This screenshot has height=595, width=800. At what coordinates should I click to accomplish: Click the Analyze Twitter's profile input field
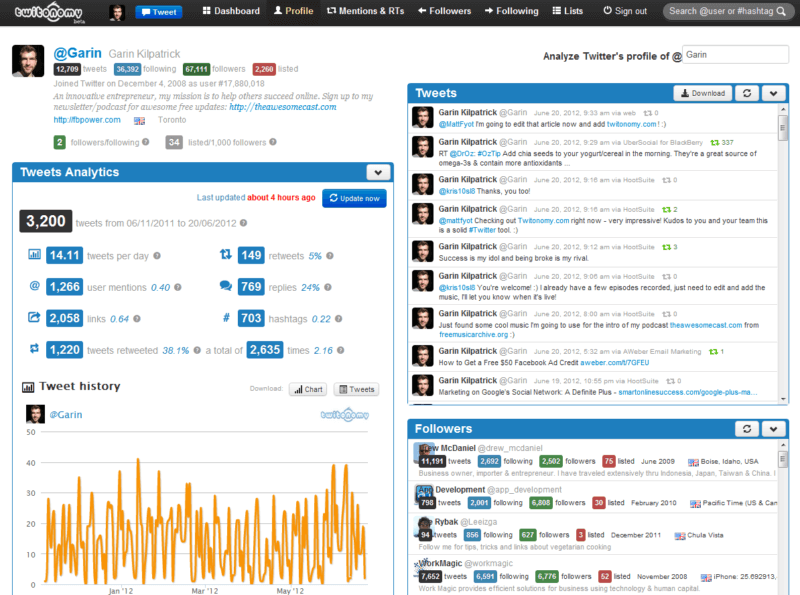tap(735, 55)
